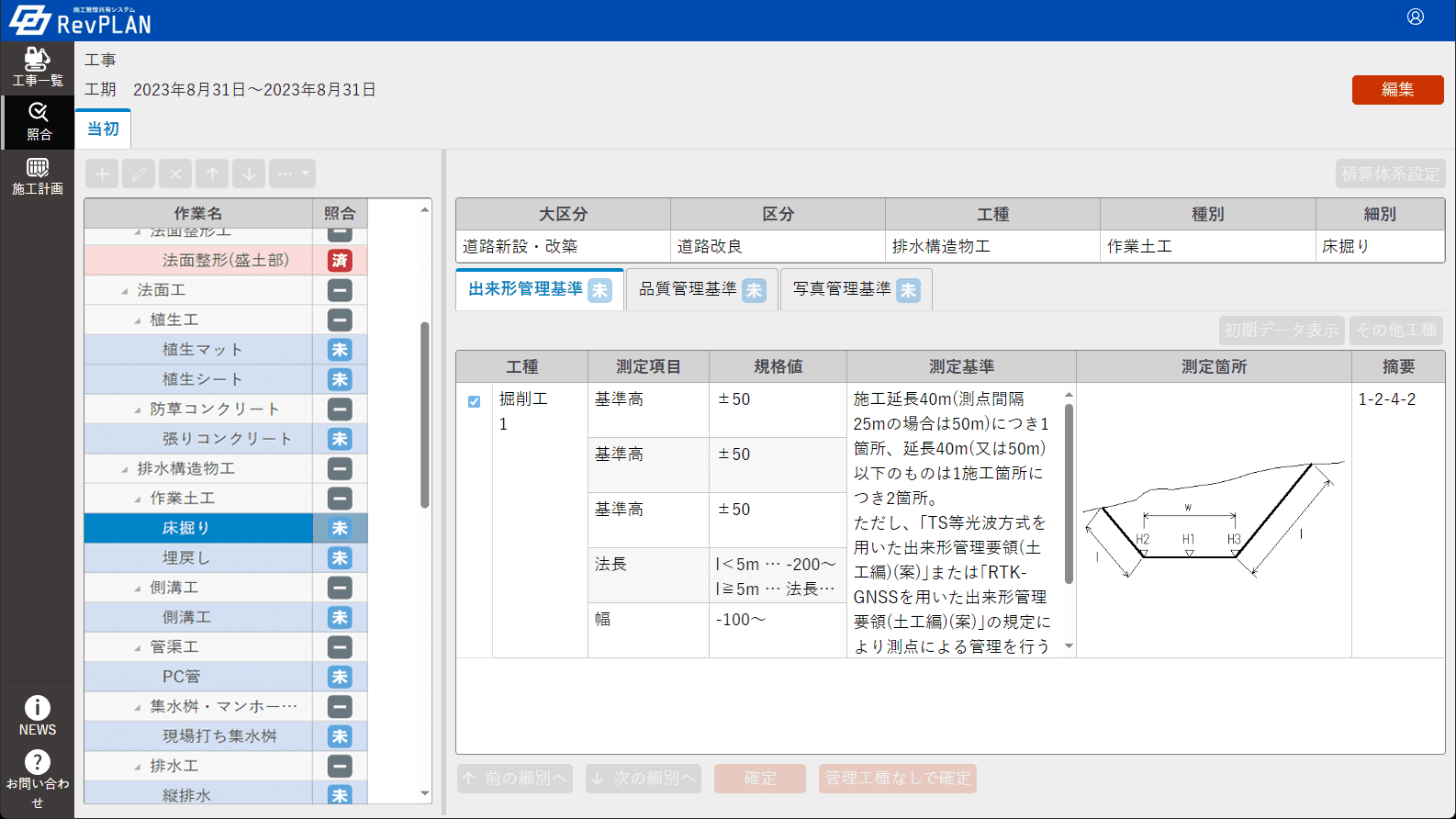The width and height of the screenshot is (1456, 819).
Task: Open the 施工計画 sidebar item
Action: (x=37, y=176)
